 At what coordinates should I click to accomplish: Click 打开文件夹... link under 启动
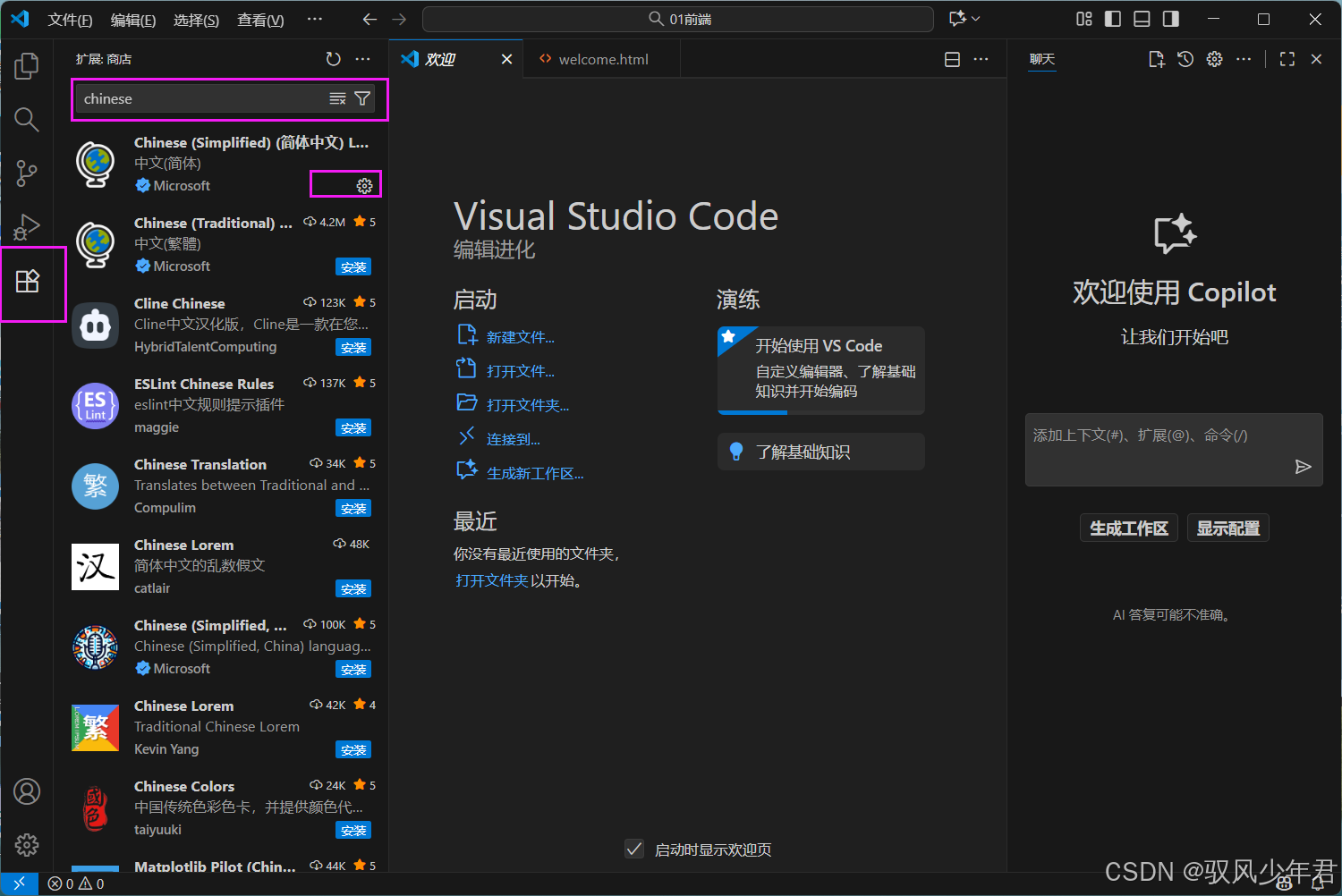(x=528, y=405)
